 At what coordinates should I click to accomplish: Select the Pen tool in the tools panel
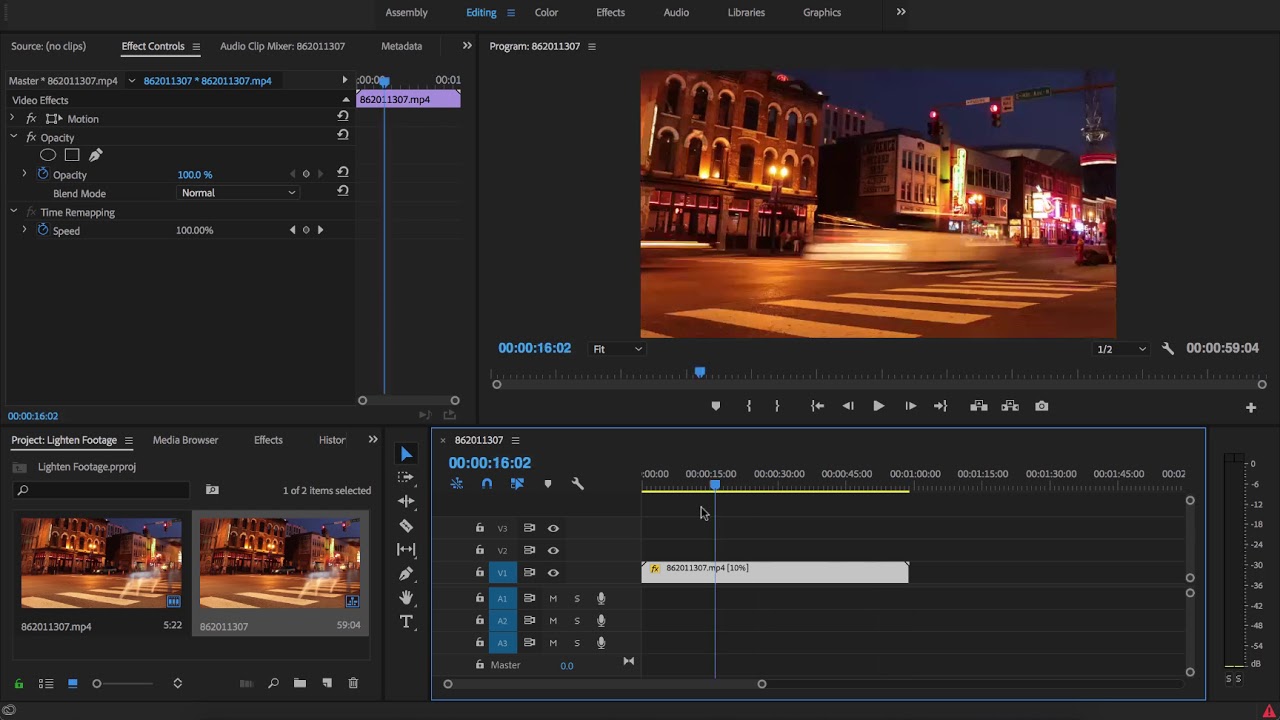tap(406, 574)
